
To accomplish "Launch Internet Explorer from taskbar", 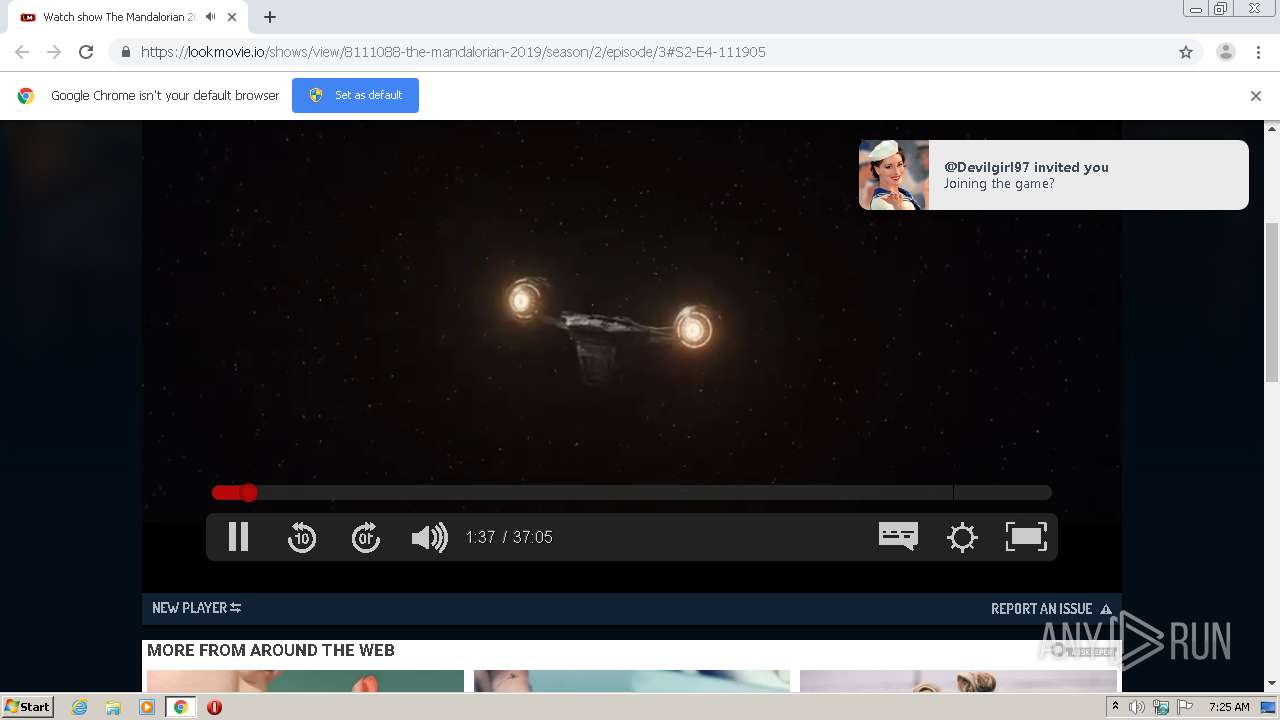I will 80,707.
